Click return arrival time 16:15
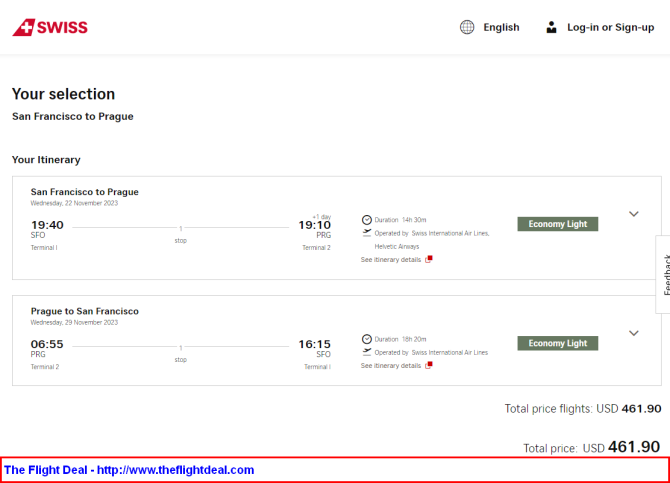Screen dimensions: 670x483 coord(314,344)
